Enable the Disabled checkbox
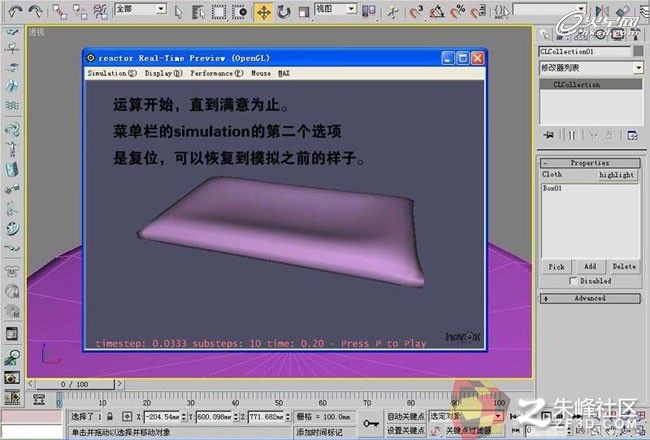The height and width of the screenshot is (440, 650). pos(573,281)
